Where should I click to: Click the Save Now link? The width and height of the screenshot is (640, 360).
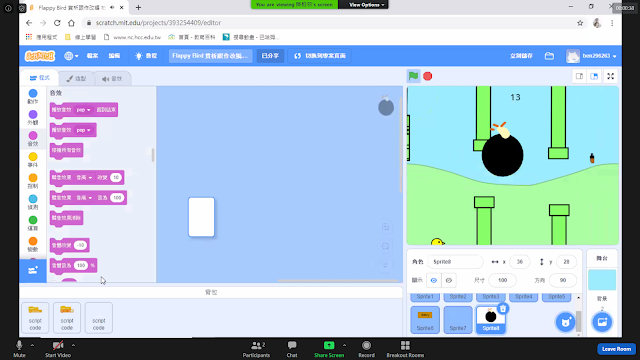(x=521, y=56)
